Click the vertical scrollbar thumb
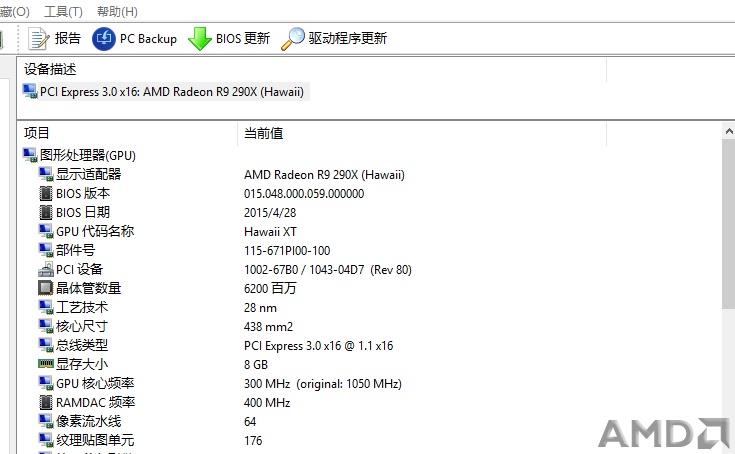Viewport: 735px width, 454px height. 729,224
